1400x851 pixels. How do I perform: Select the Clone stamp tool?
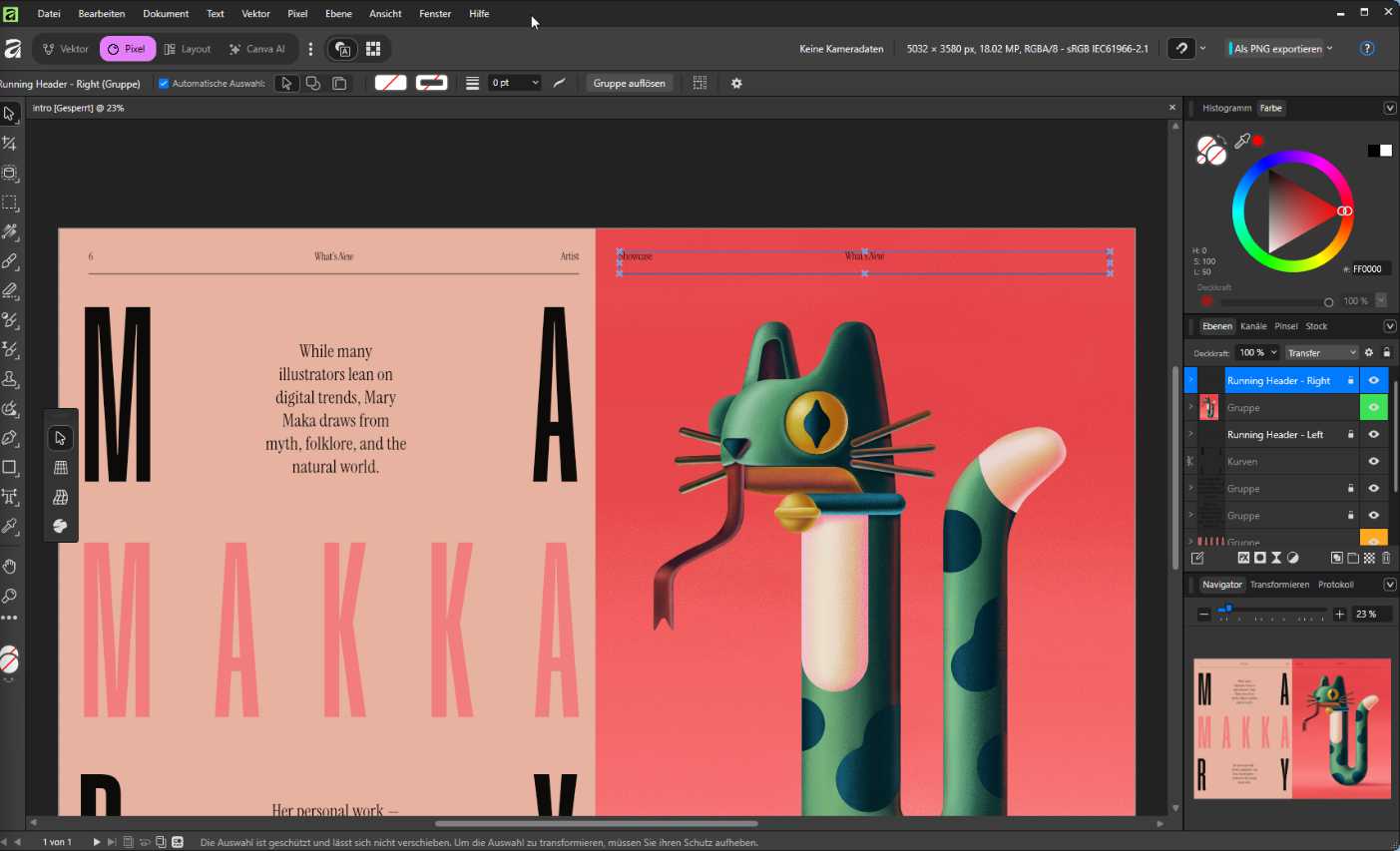[x=10, y=379]
